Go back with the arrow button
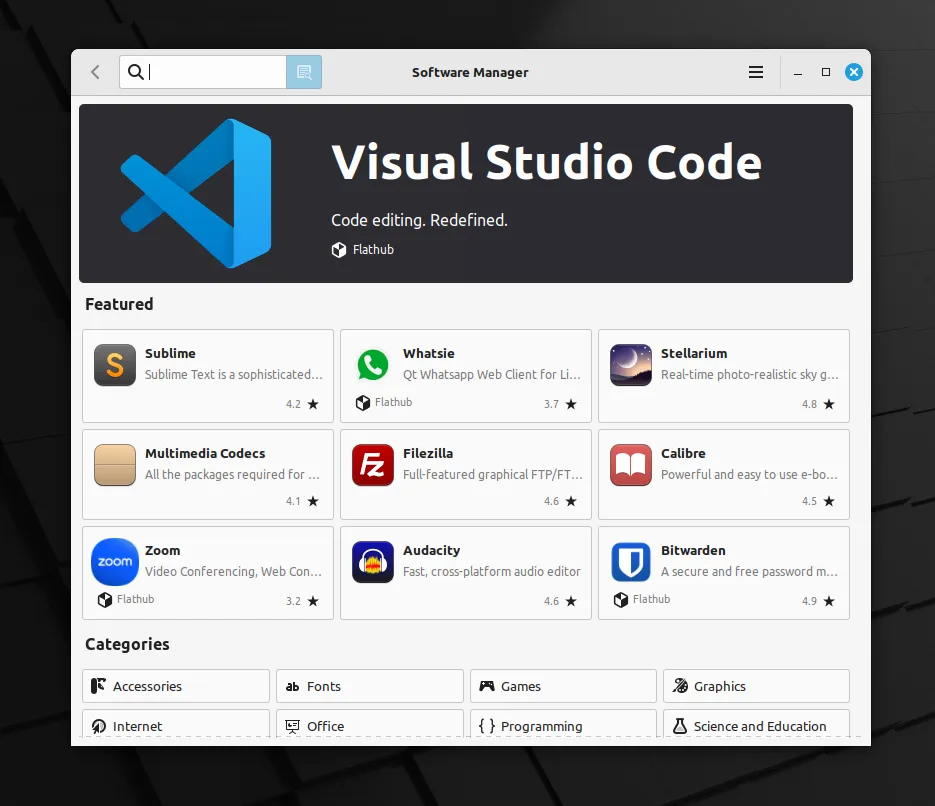Image resolution: width=935 pixels, height=806 pixels. 96,72
